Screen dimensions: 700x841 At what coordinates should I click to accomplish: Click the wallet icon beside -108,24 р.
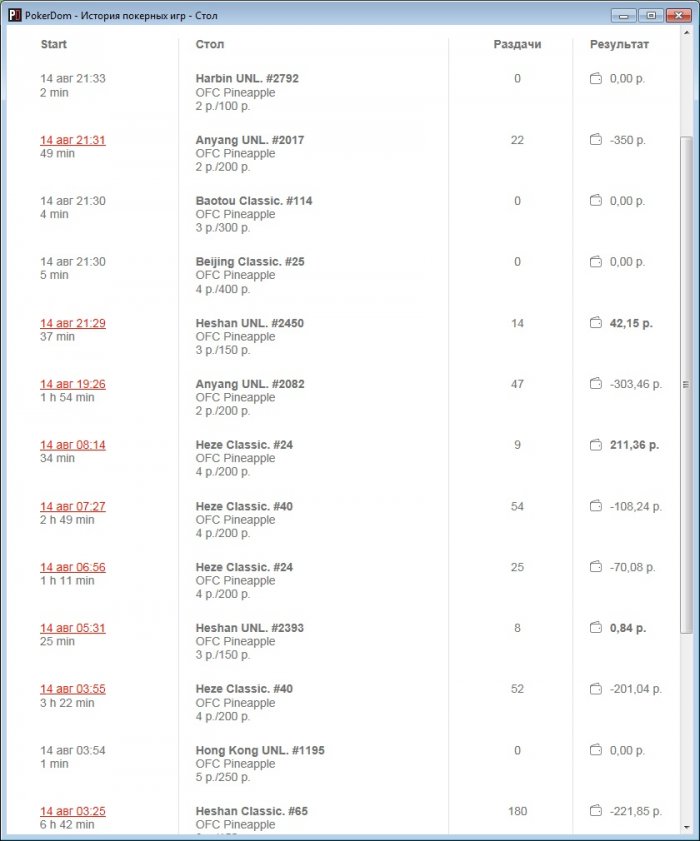pyautogui.click(x=596, y=506)
